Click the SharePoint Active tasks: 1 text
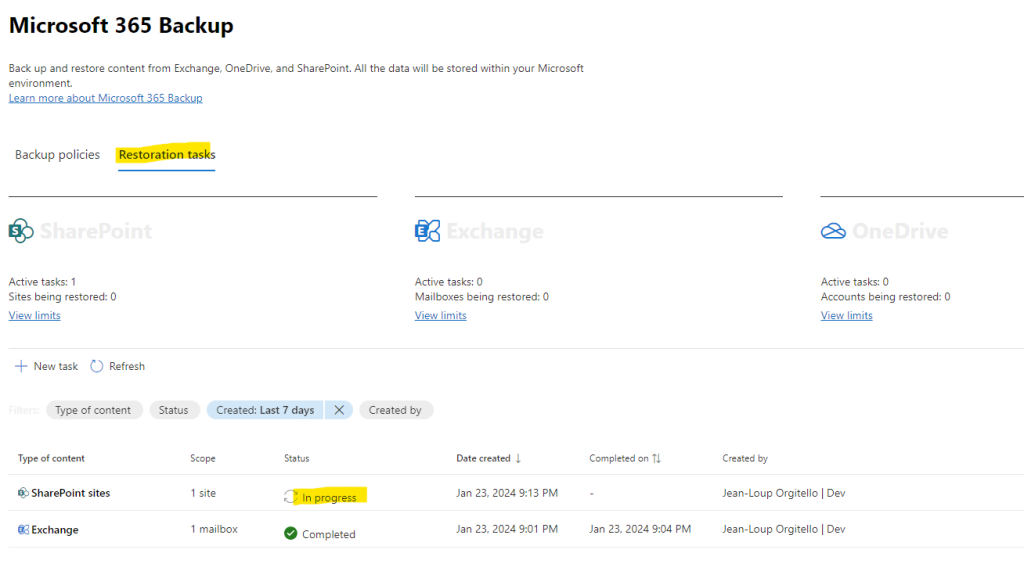The width and height of the screenshot is (1024, 571). [42, 282]
